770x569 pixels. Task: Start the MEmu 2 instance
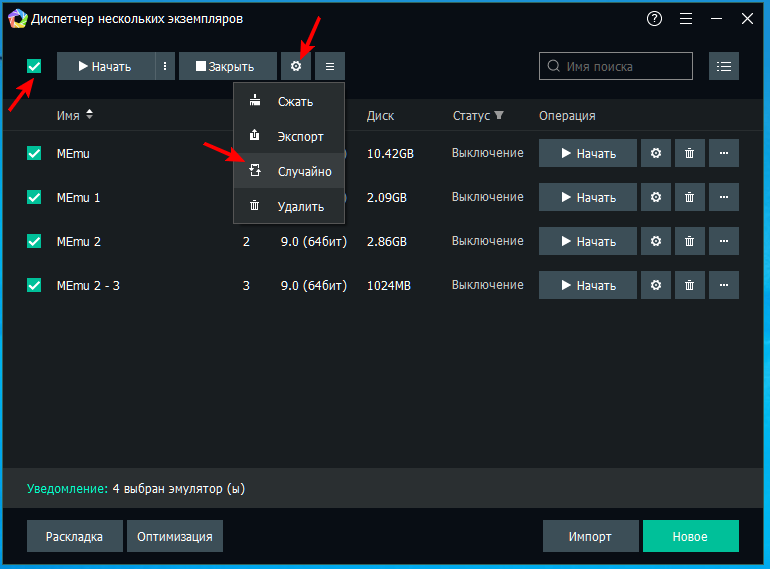point(588,241)
